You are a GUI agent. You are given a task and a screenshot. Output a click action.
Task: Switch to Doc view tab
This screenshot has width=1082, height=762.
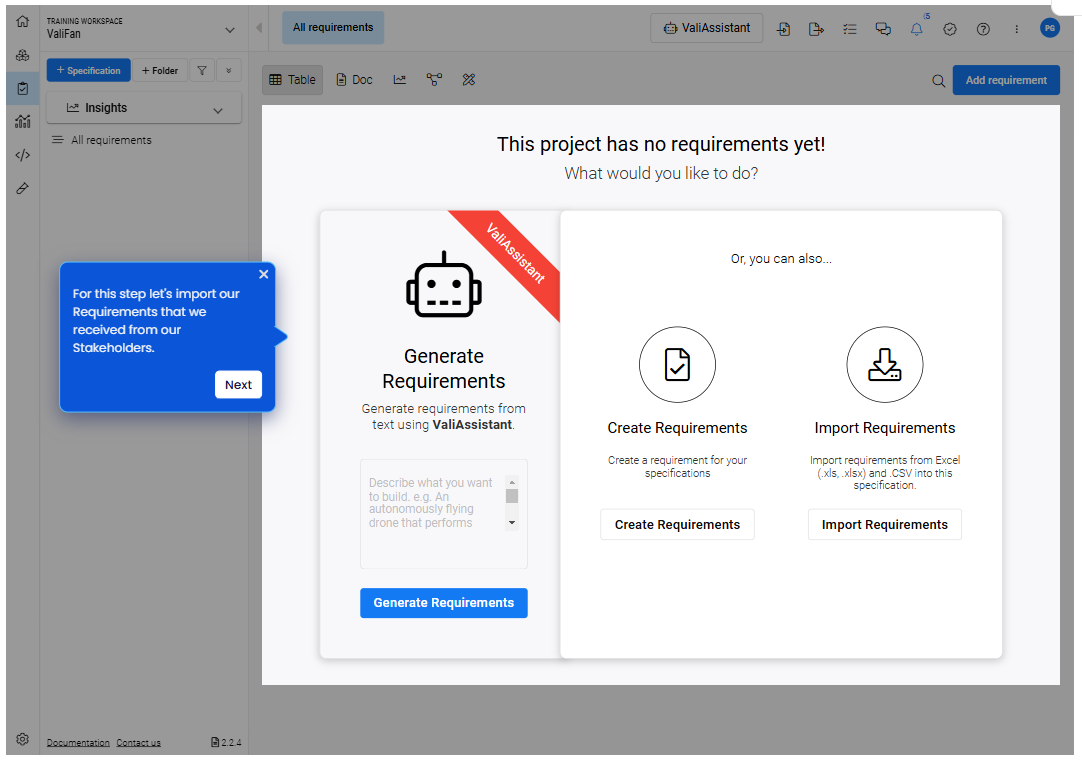coord(355,80)
